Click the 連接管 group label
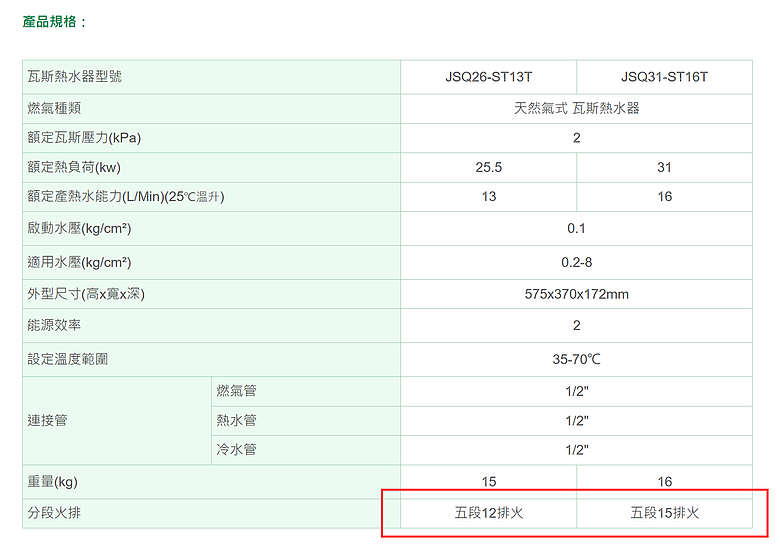 click(x=47, y=421)
